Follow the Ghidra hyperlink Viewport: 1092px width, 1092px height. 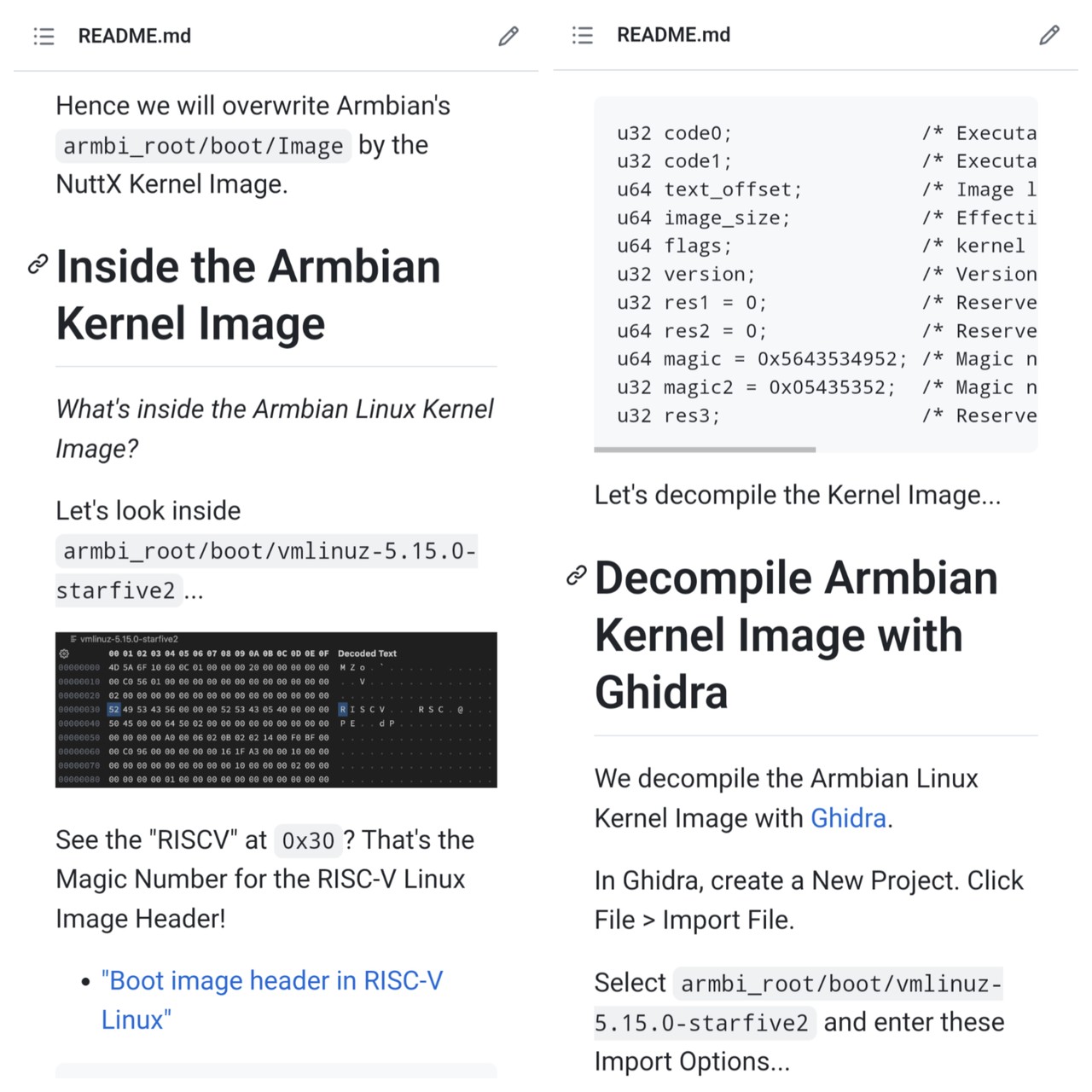[848, 818]
